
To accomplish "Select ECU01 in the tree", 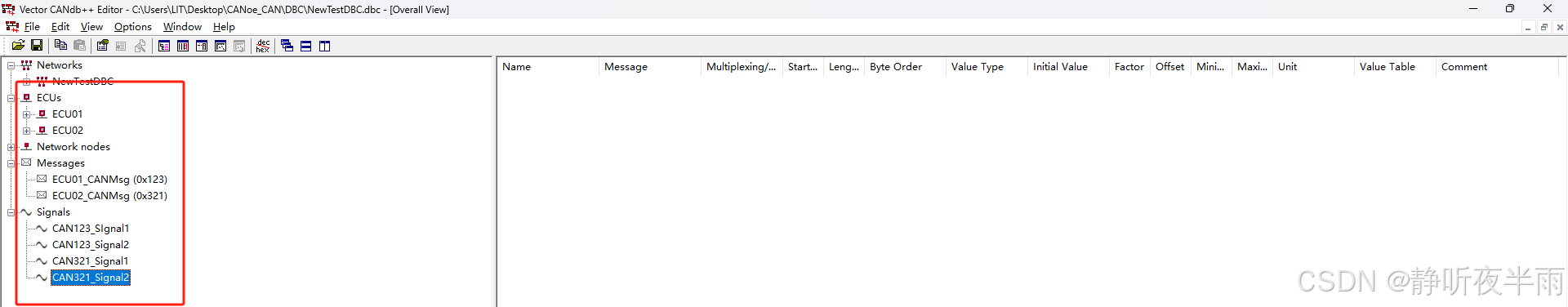I will click(67, 114).
